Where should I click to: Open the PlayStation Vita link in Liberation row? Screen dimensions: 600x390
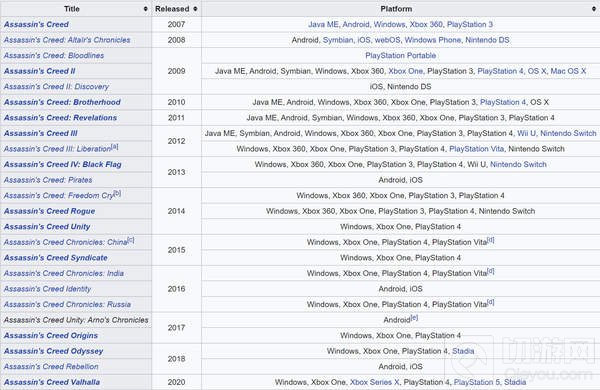476,149
